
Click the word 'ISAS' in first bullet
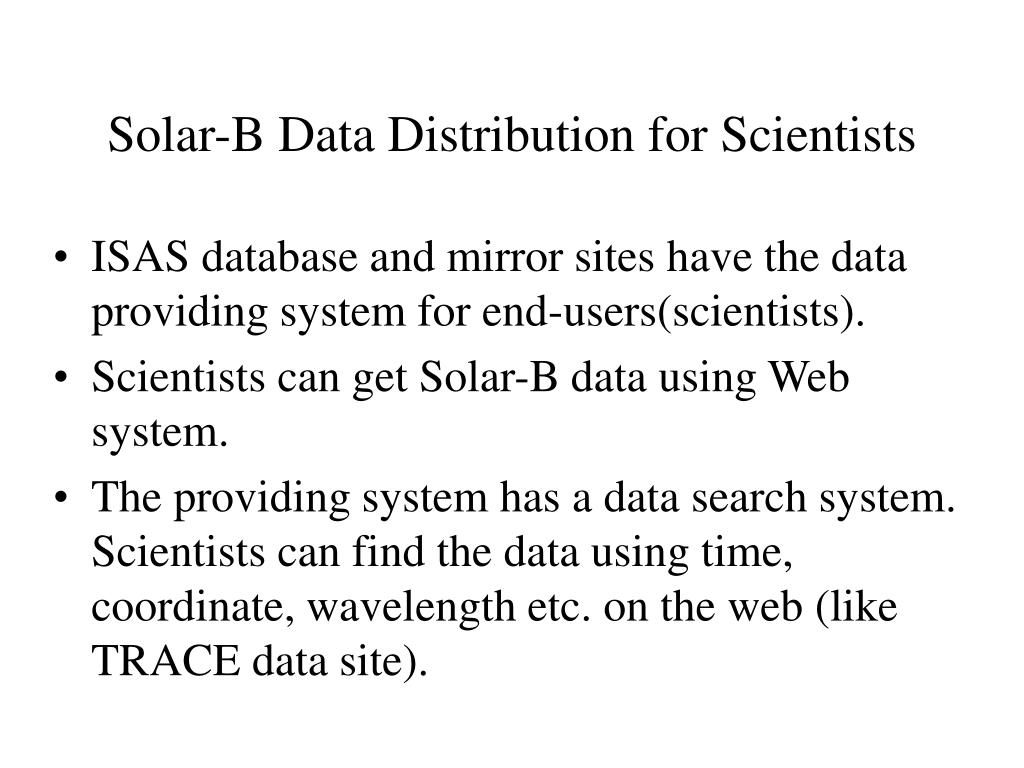[140, 256]
